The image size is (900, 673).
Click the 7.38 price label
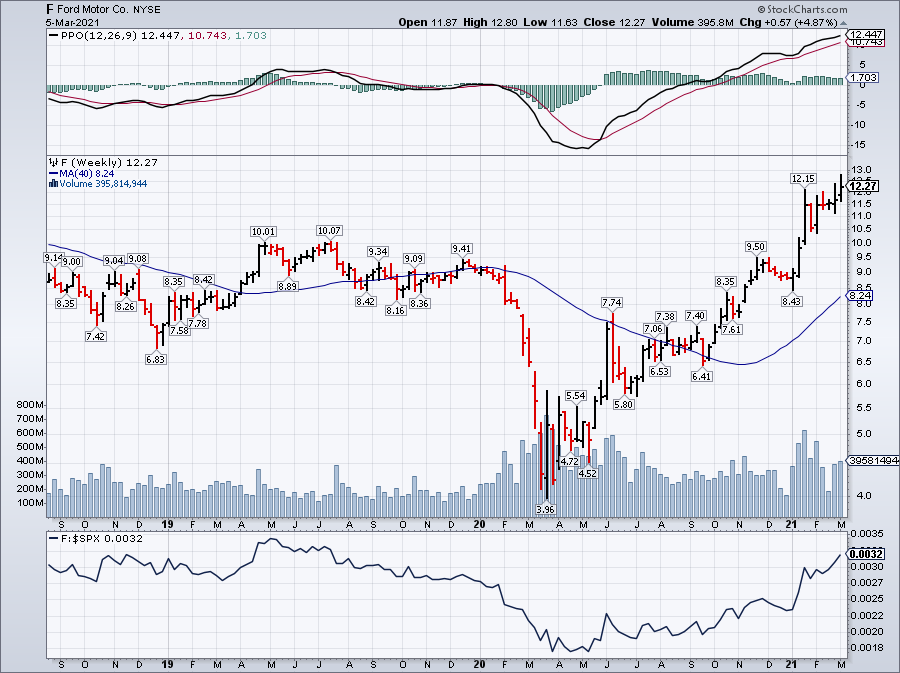(665, 317)
